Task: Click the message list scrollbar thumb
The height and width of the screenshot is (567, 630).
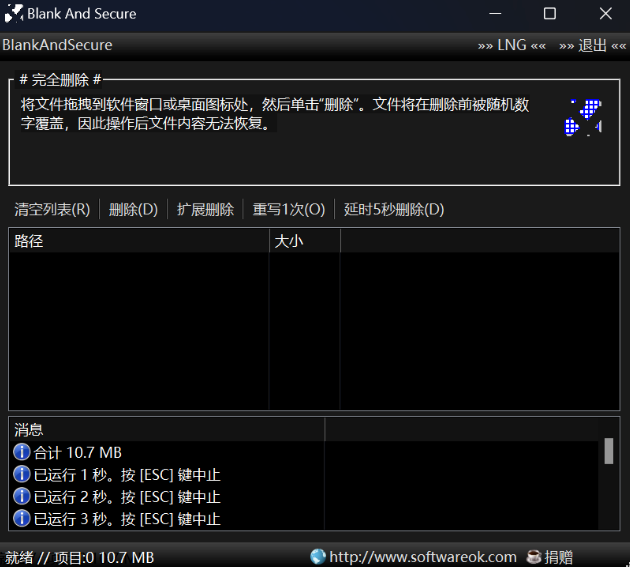Action: (x=609, y=451)
